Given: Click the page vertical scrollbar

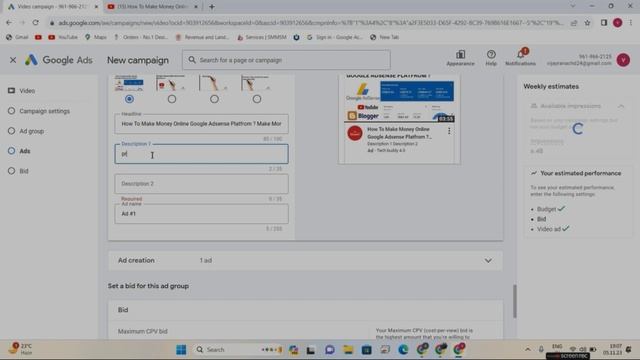Looking at the screenshot, I should click(515, 301).
